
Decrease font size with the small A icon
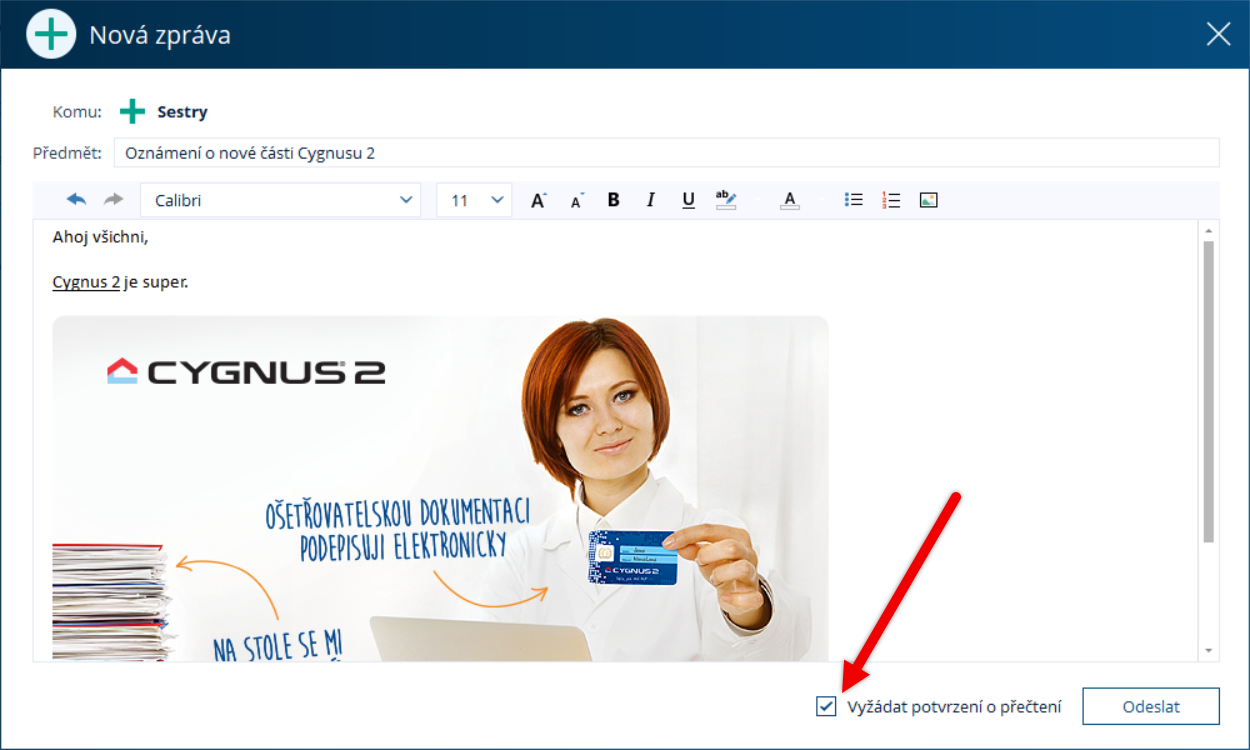(577, 200)
